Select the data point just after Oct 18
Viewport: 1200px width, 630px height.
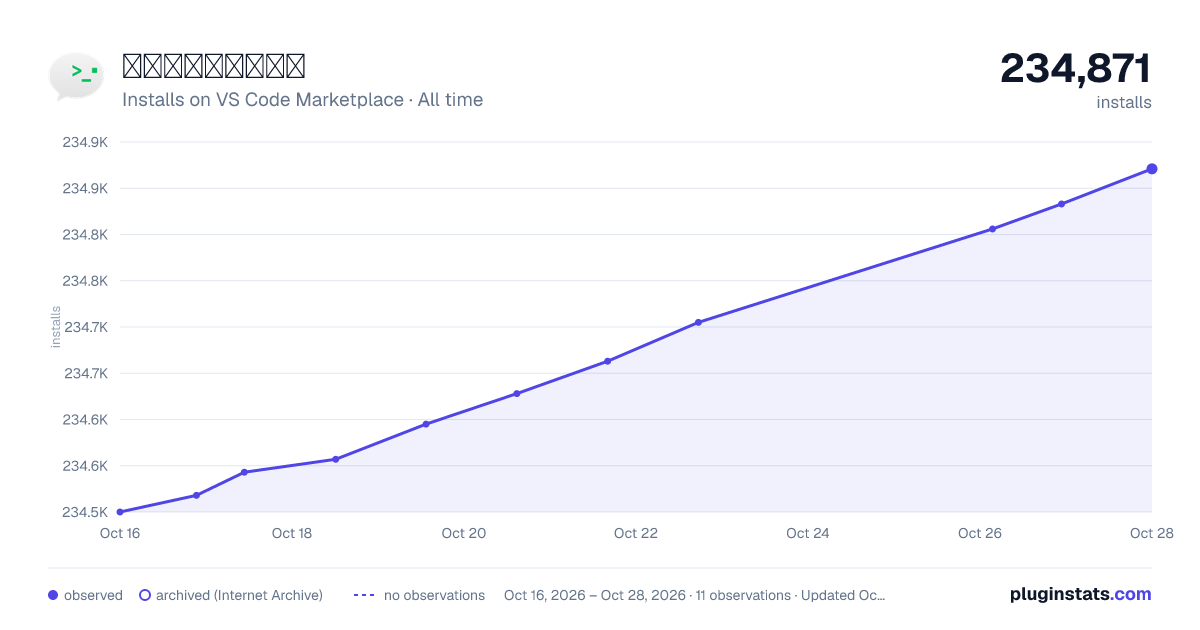[335, 459]
